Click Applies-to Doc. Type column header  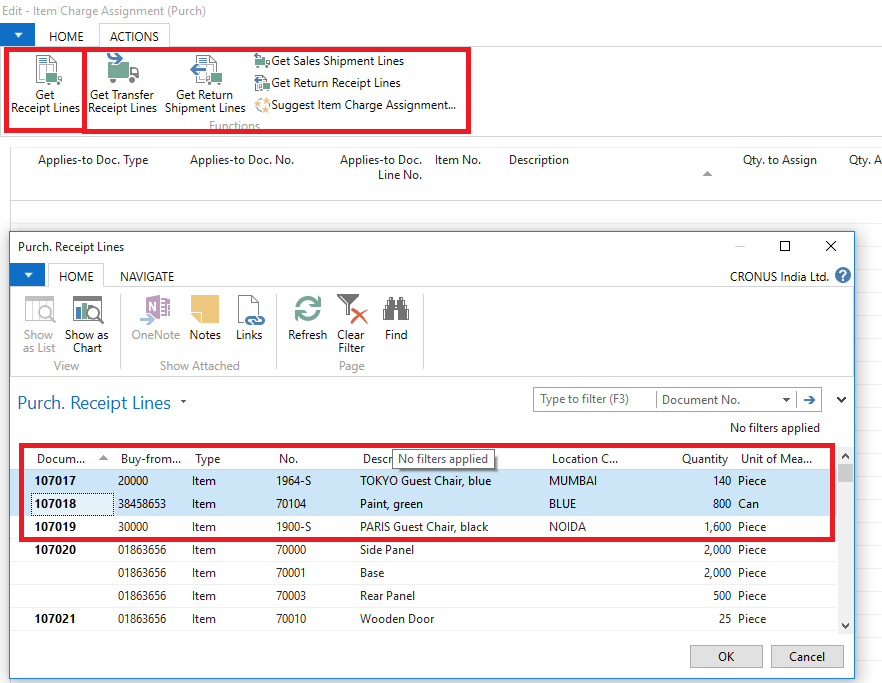(93, 160)
